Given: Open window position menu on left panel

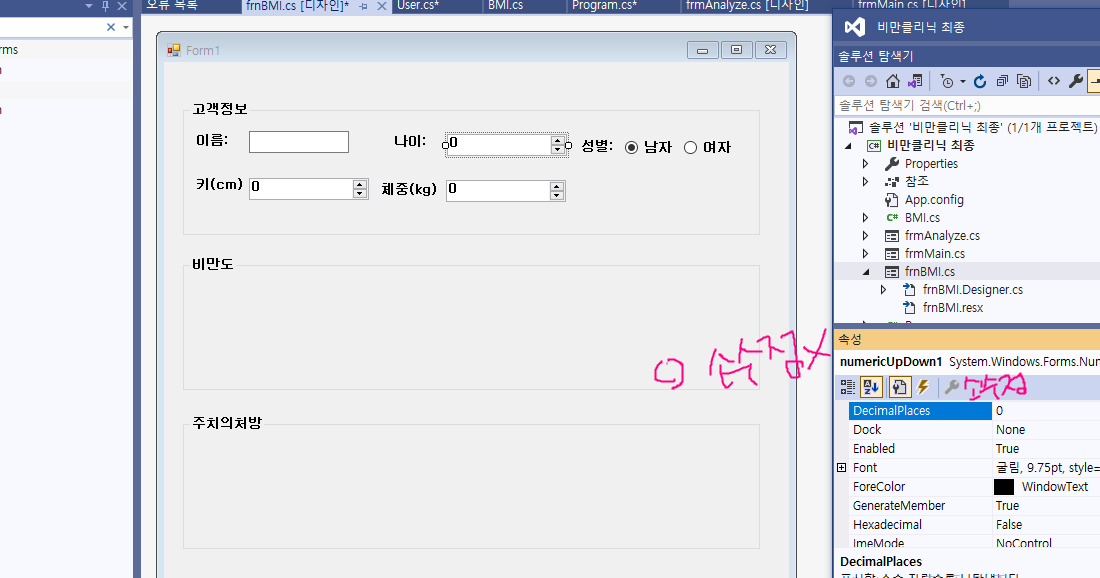Looking at the screenshot, I should [x=89, y=6].
